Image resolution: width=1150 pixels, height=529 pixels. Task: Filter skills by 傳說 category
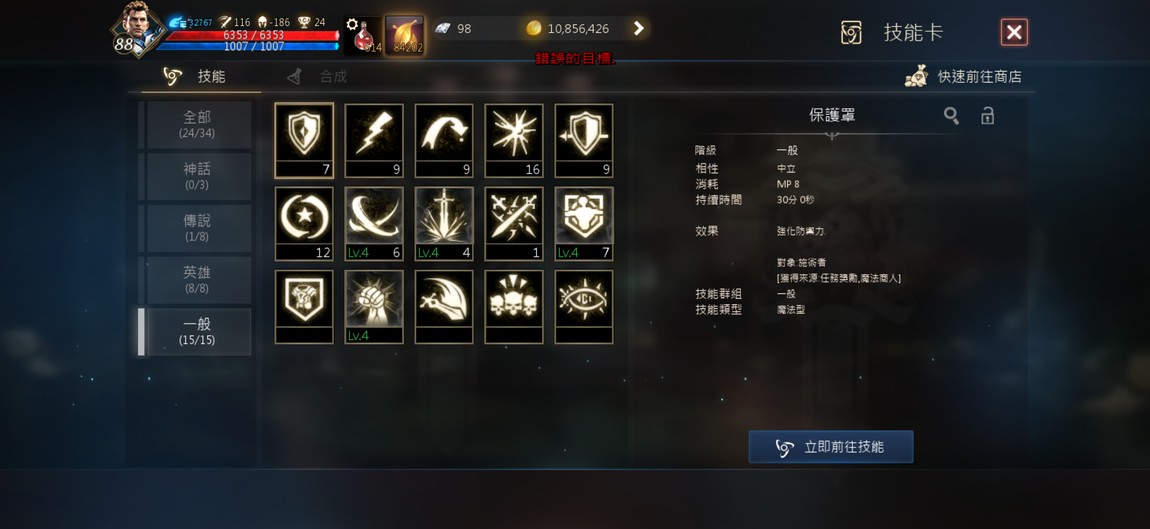197,228
